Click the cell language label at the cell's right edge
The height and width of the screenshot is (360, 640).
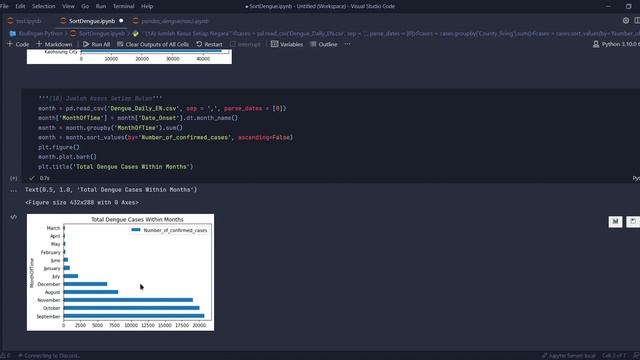636,178
